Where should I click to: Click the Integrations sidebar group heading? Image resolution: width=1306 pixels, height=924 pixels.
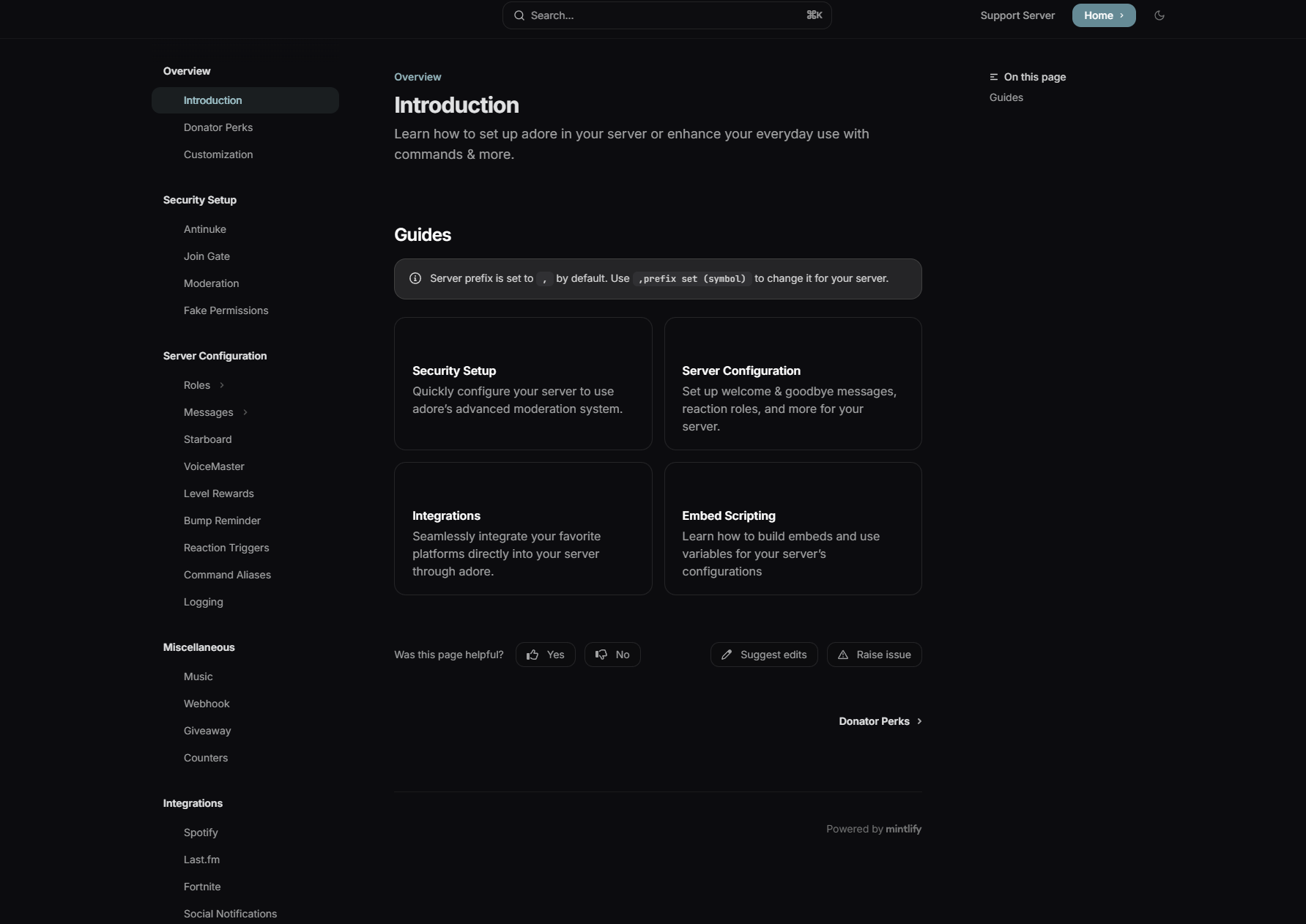click(193, 803)
